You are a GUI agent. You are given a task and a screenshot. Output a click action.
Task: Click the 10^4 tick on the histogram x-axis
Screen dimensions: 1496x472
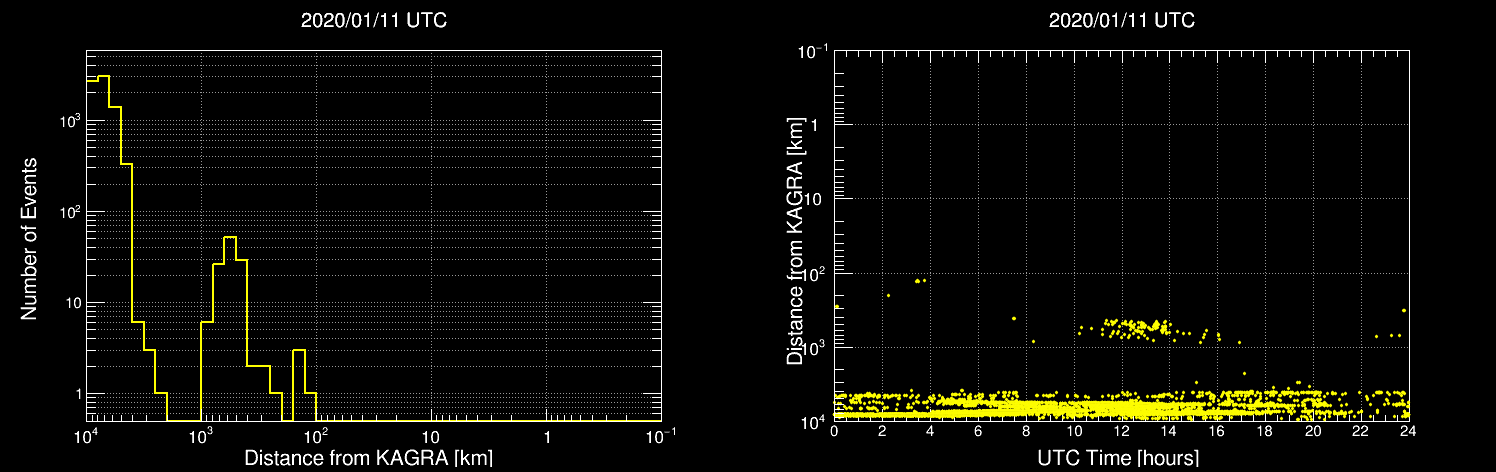point(86,437)
